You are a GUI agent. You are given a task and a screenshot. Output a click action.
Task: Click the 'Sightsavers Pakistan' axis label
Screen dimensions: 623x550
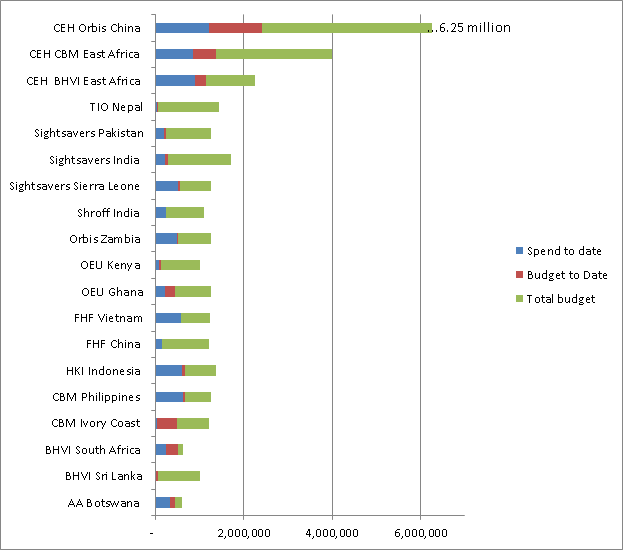89,133
